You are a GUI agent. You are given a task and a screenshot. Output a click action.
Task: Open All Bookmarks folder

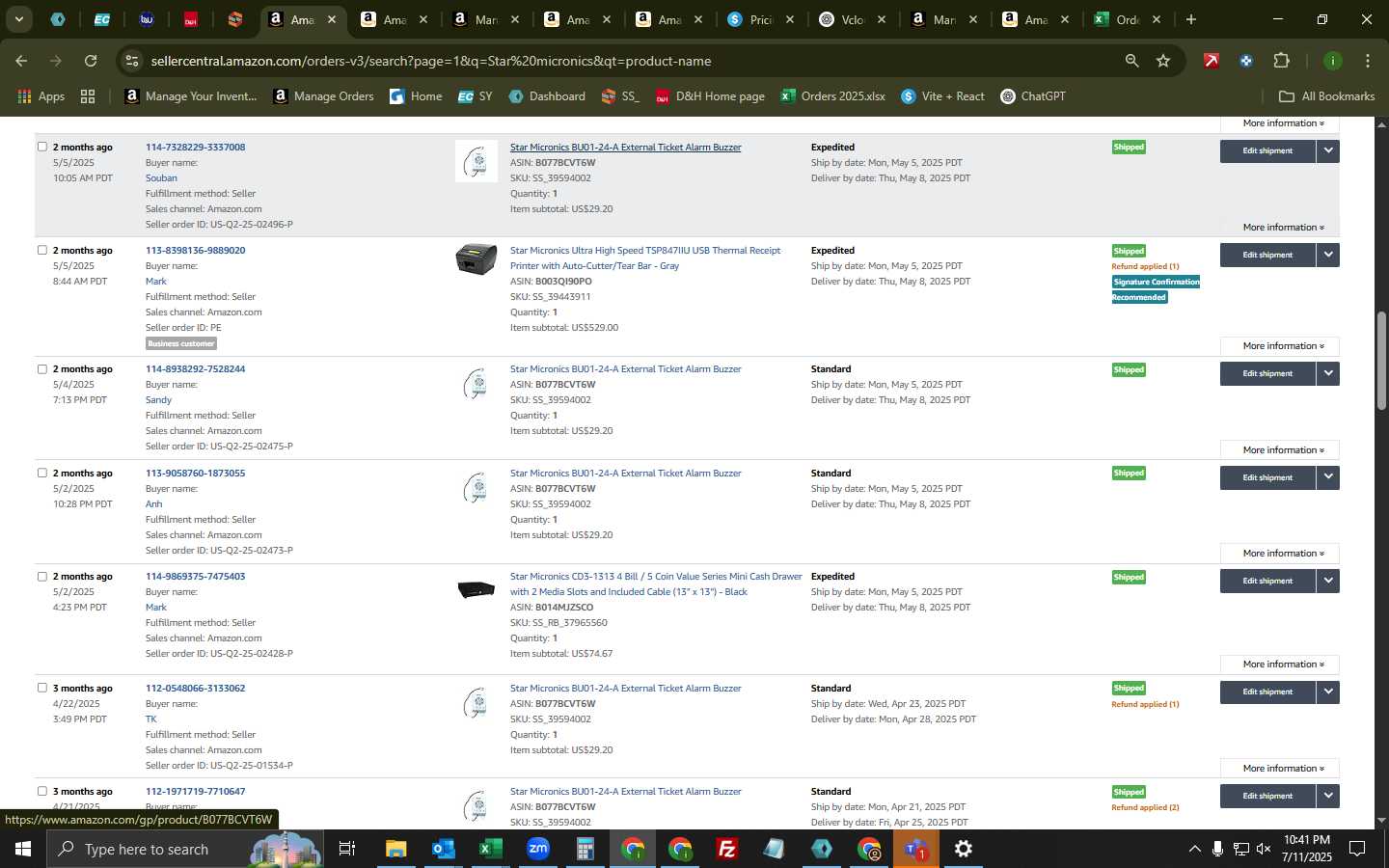(1326, 96)
